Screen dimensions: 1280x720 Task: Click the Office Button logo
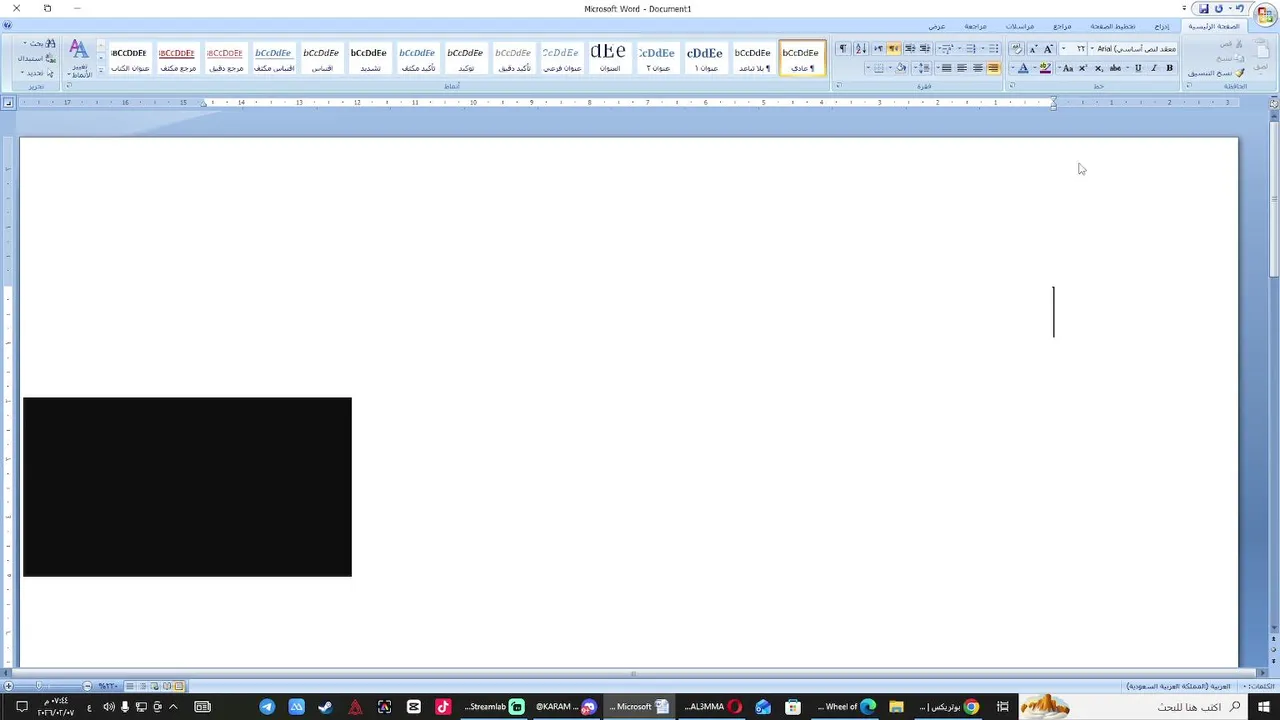pos(1265,16)
